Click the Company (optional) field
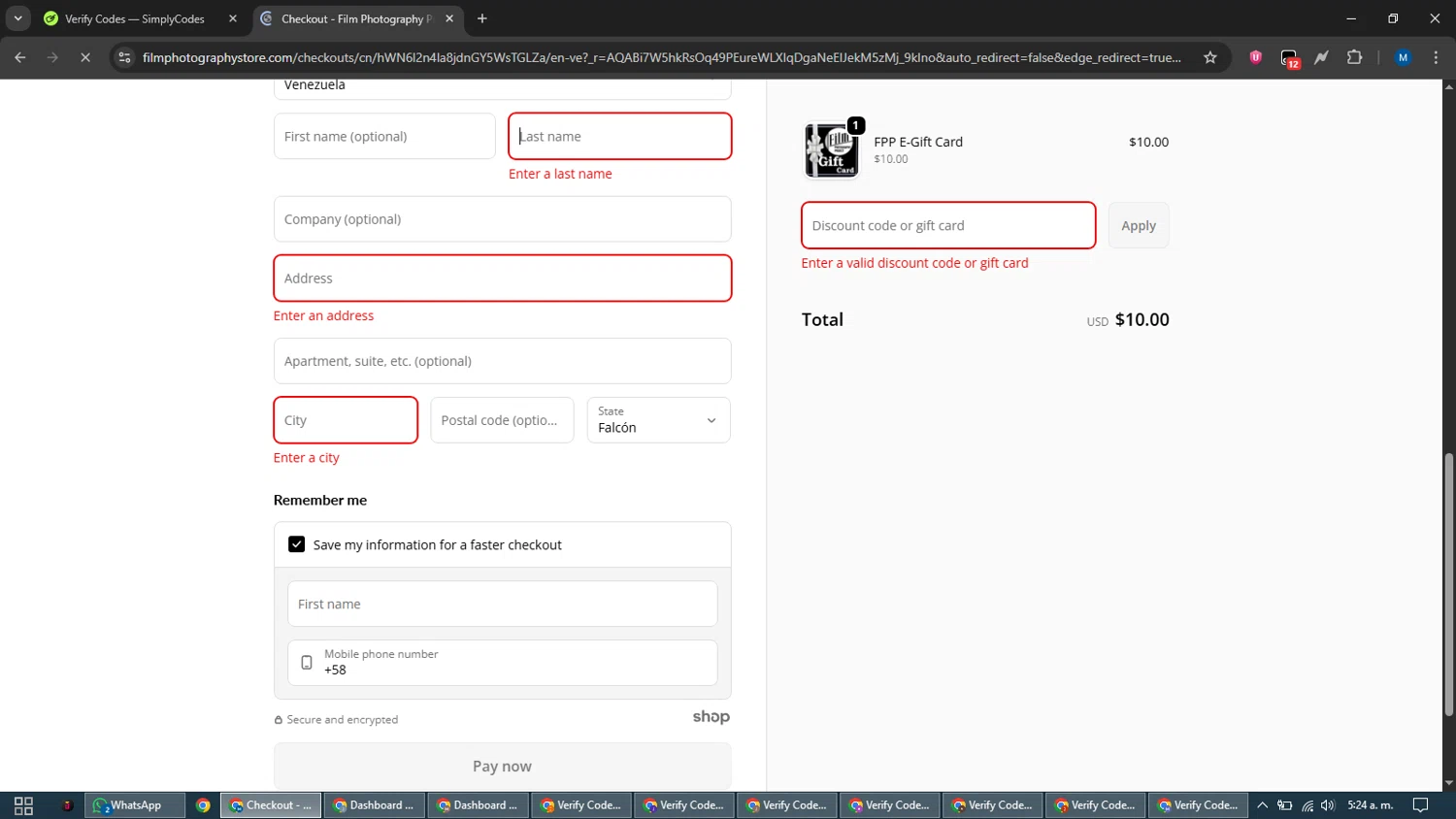Viewport: 1456px width, 819px height. (x=503, y=219)
